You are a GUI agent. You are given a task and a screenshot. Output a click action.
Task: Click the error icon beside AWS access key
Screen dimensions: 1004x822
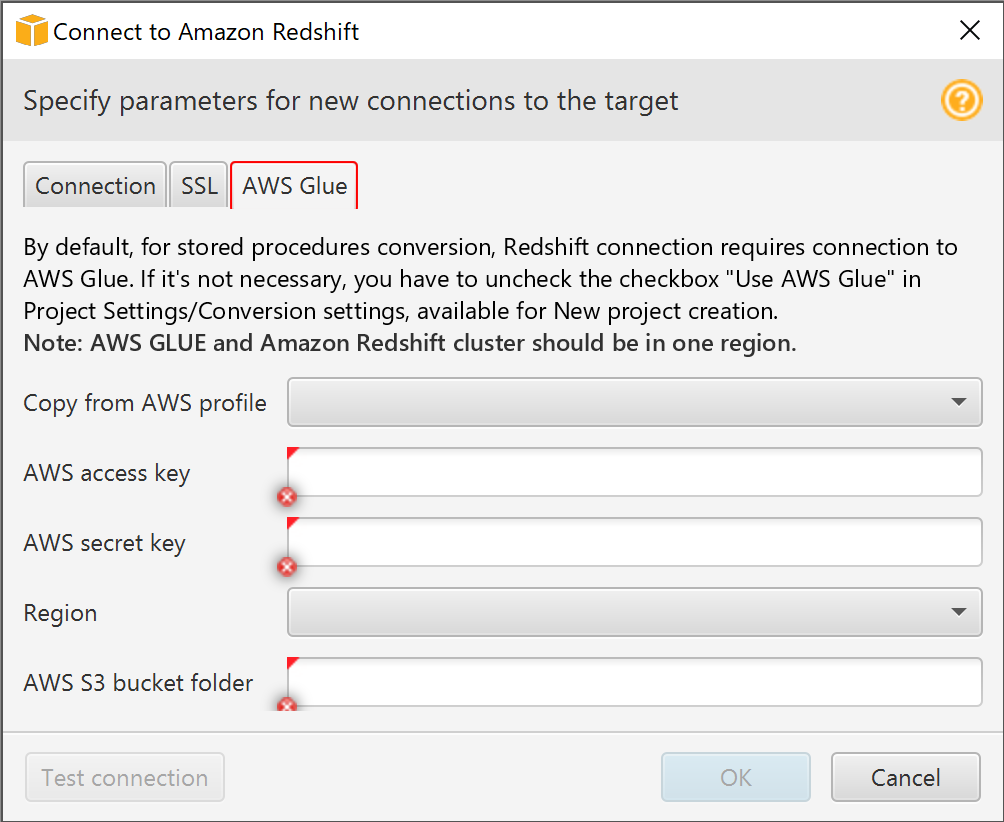pos(287,496)
